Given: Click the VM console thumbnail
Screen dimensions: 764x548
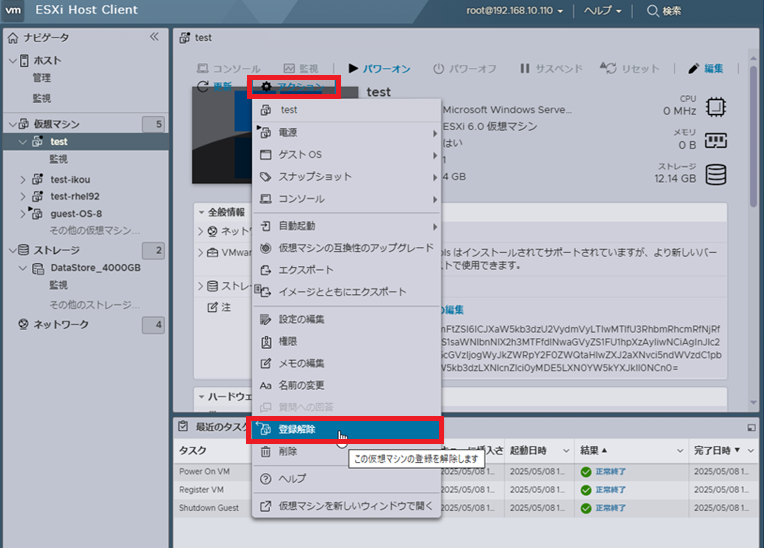Looking at the screenshot, I should [222, 136].
